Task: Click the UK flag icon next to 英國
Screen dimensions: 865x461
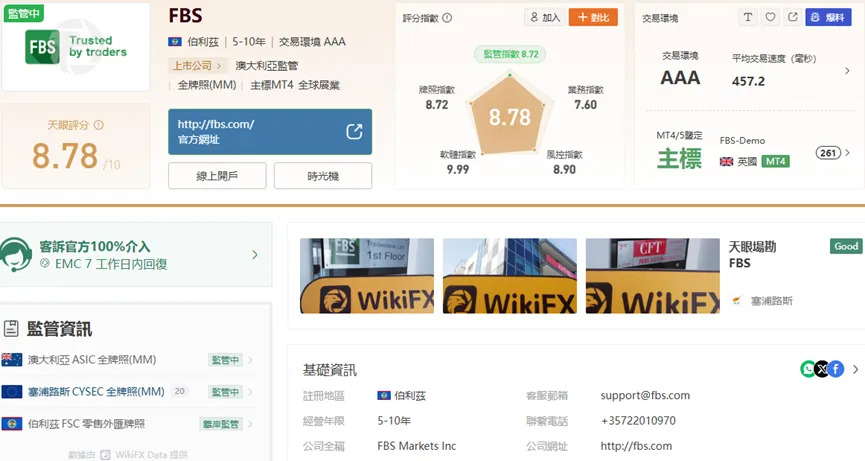Action: click(727, 162)
